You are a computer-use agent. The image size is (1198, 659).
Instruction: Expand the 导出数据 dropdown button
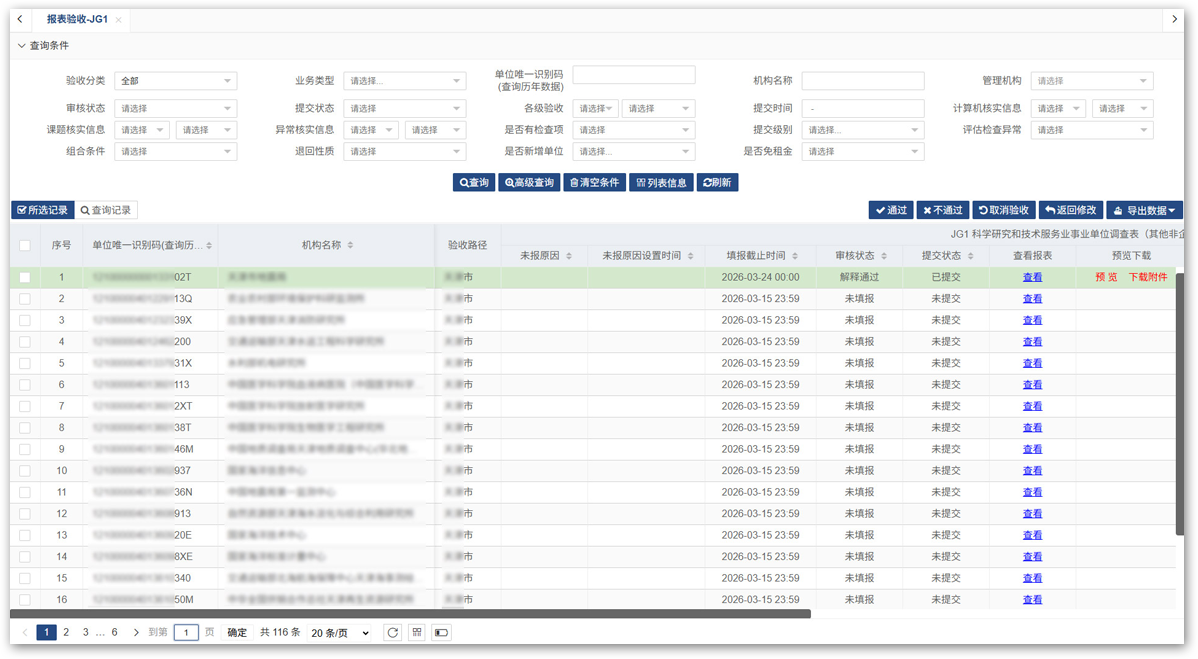point(1144,210)
